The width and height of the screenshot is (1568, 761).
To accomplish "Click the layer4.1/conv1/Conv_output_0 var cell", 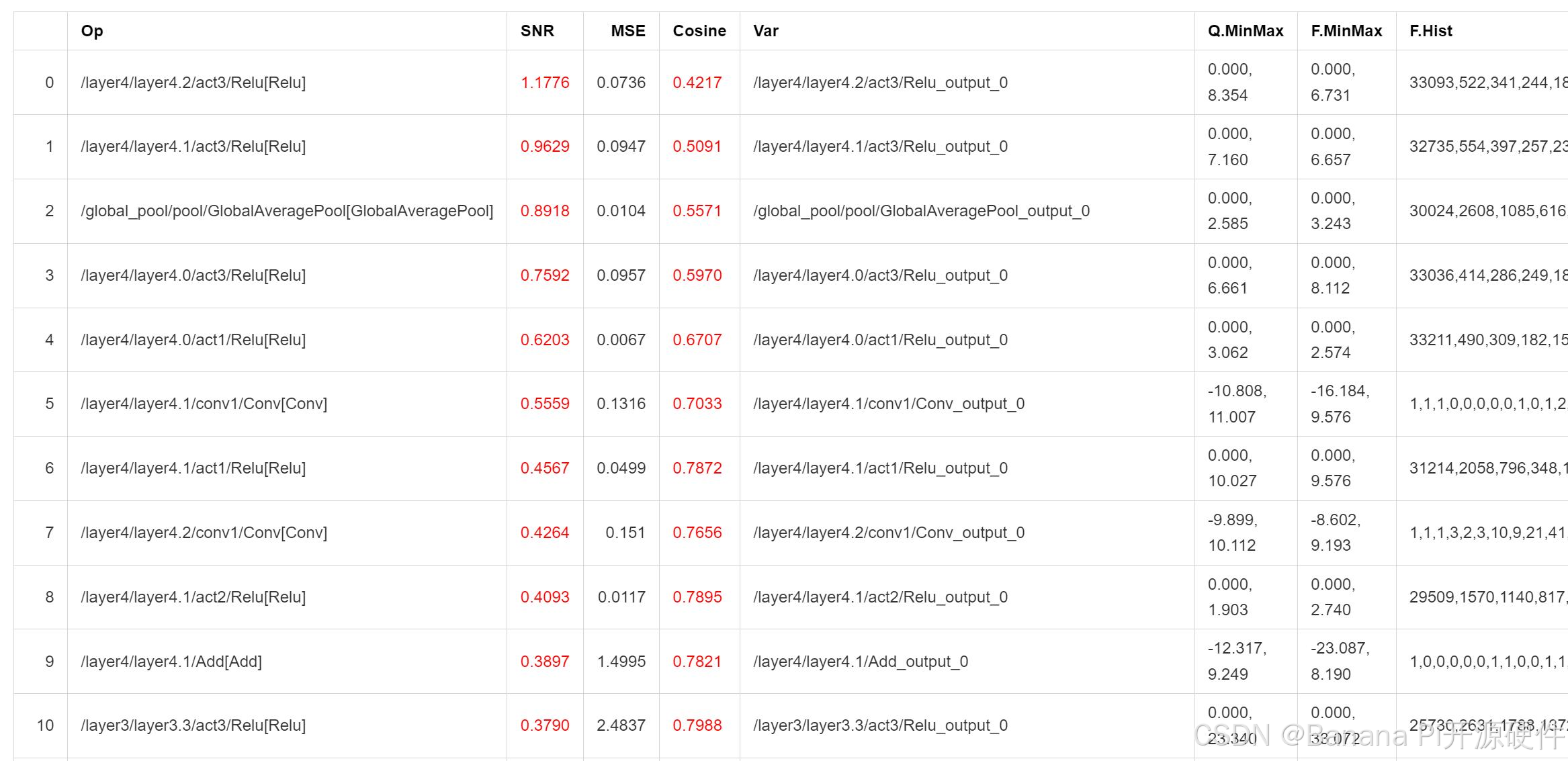I will pos(888,404).
